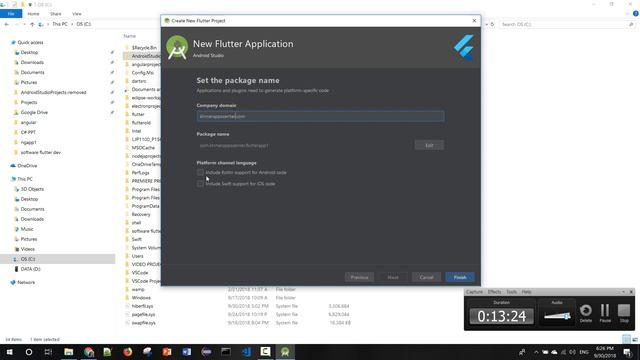Sort by the Name column header
This screenshot has width=640, height=360.
[x=130, y=36]
